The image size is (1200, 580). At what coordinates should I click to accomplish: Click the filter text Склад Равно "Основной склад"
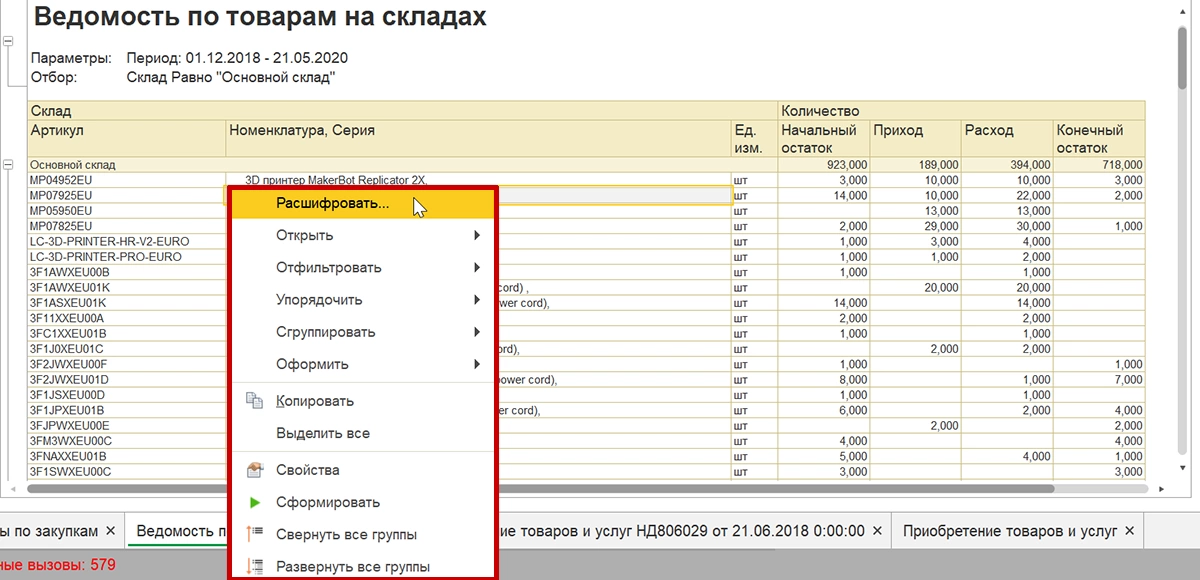(231, 76)
